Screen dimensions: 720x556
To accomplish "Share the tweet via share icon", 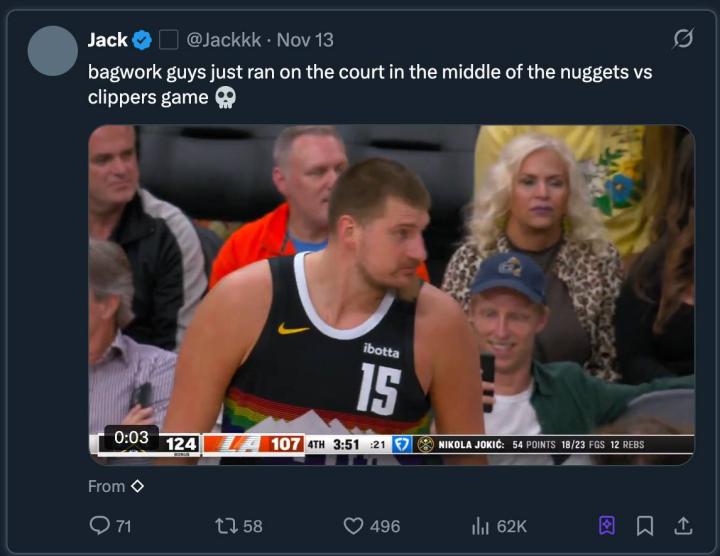I will [684, 525].
